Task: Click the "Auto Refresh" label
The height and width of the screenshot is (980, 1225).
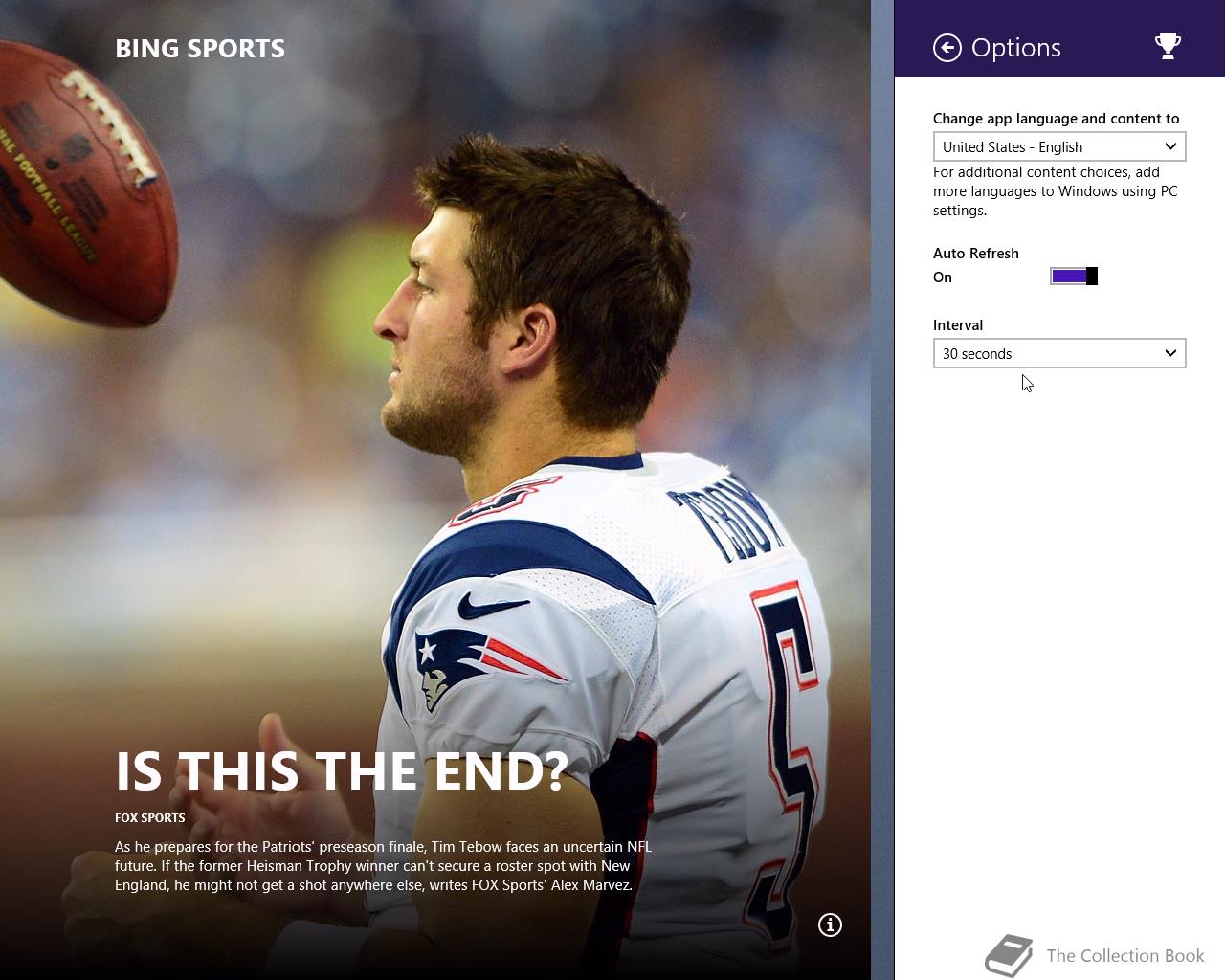Action: [976, 254]
